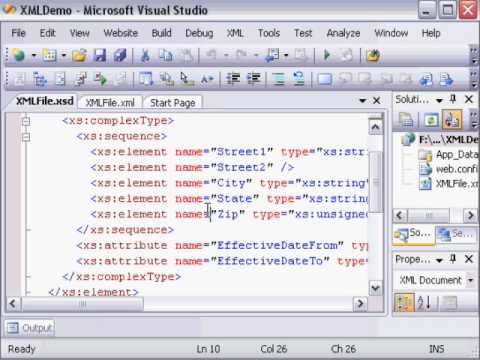Open the Add New Item dropdown arrow
The width and height of the screenshot is (480, 360).
(64, 55)
